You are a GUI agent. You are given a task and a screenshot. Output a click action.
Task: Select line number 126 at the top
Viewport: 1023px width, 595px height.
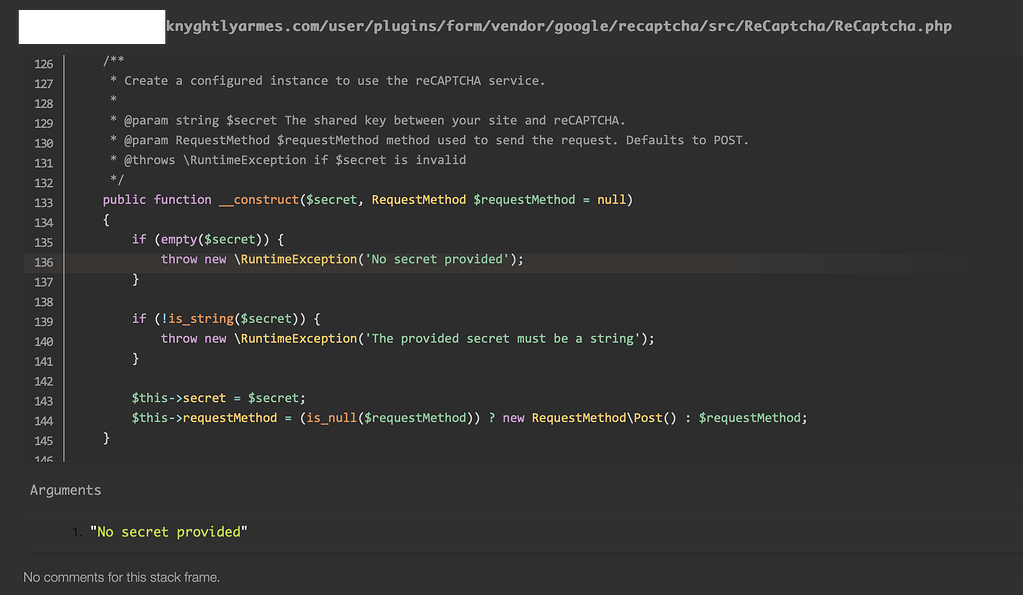coord(43,64)
